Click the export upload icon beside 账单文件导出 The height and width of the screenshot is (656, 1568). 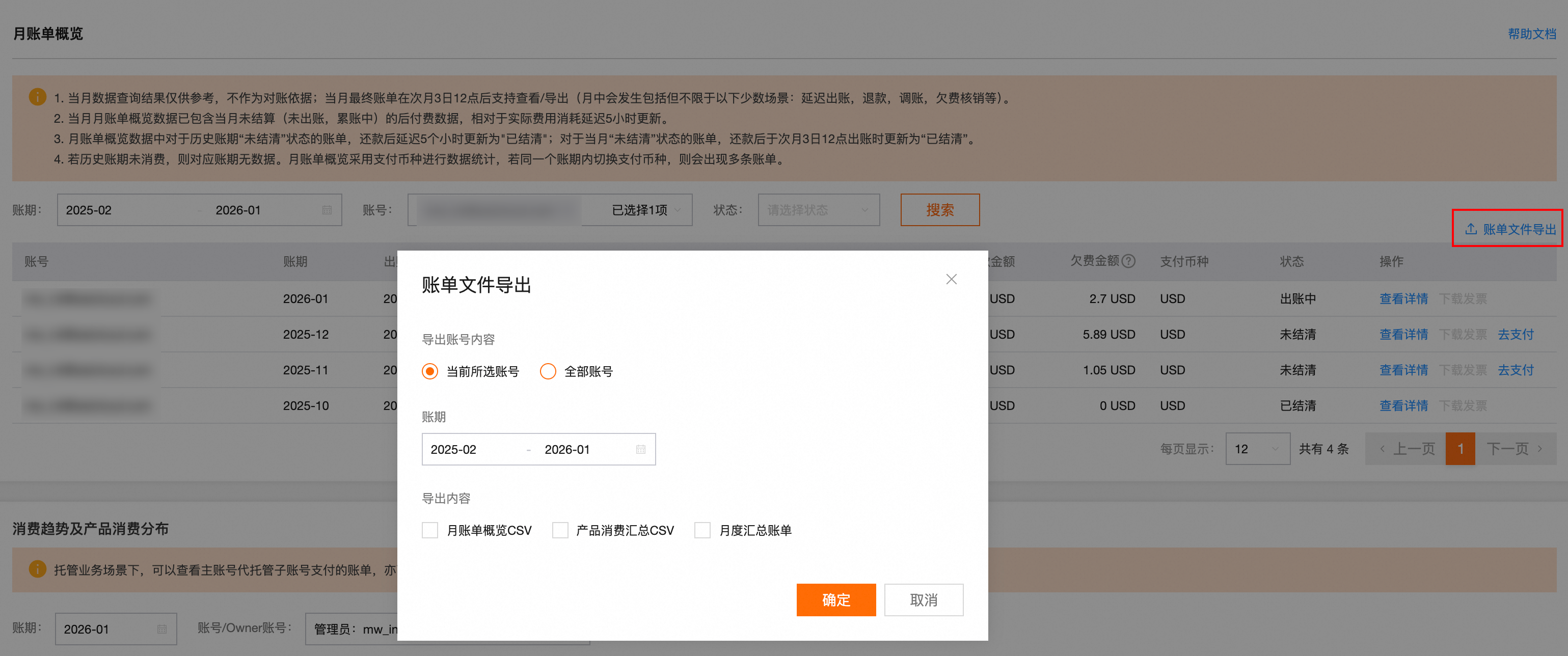point(1471,229)
